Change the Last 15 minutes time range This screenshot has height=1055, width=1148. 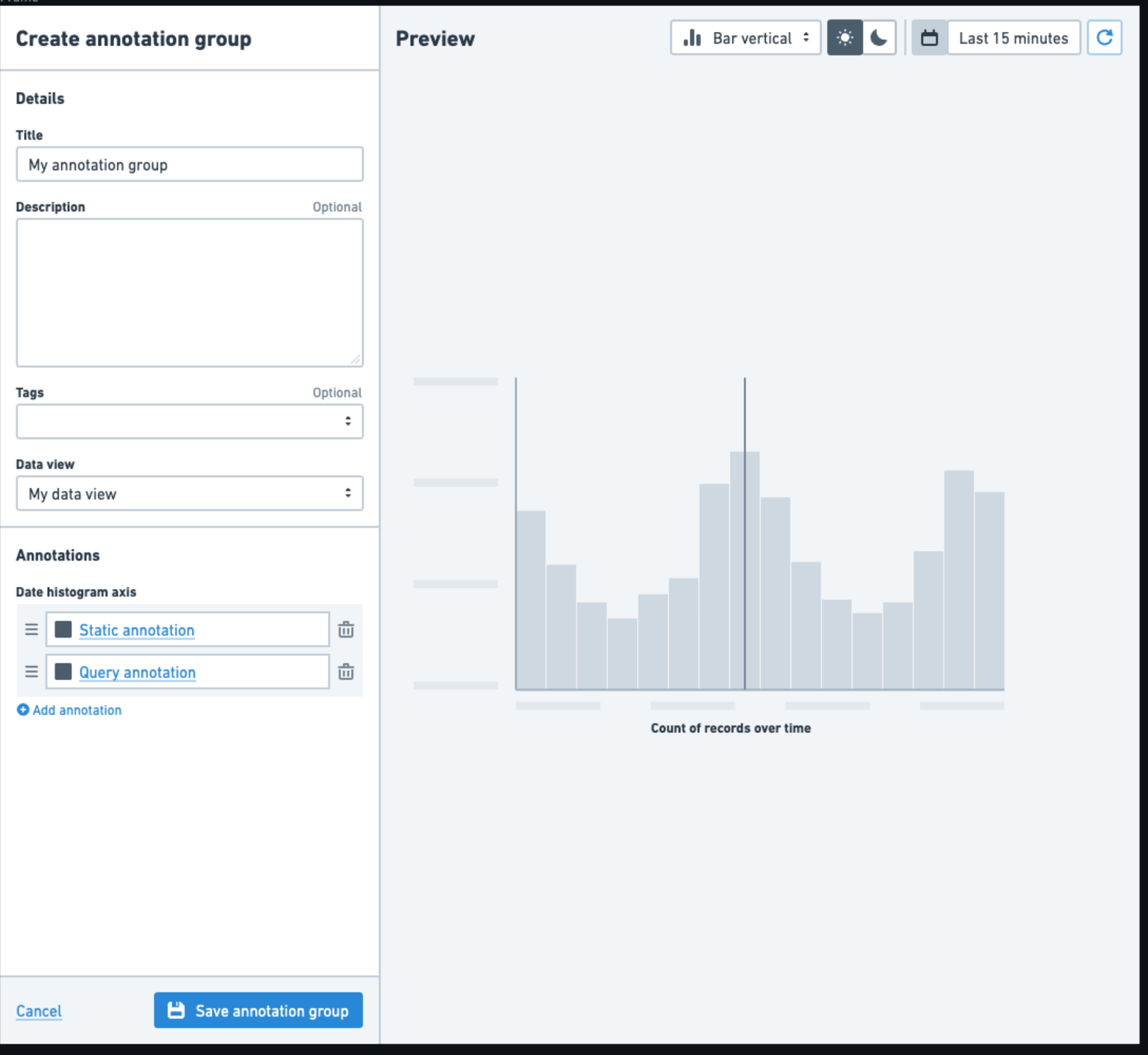[x=1013, y=38]
